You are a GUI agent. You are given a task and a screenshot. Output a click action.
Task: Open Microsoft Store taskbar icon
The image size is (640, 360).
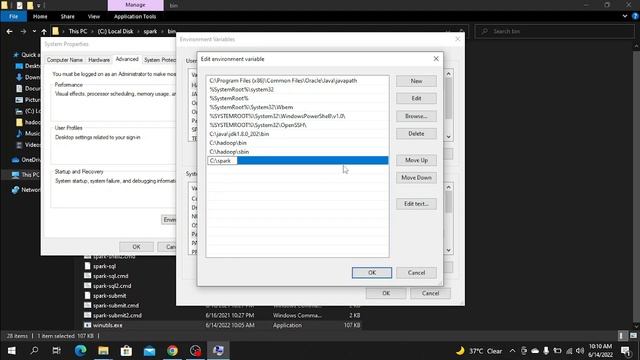[x=126, y=351]
